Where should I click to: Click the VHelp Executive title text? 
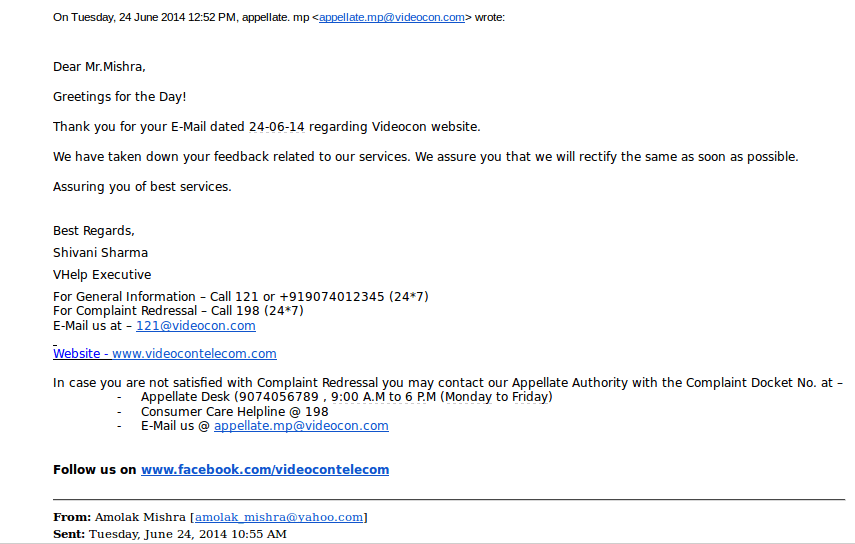coord(102,275)
